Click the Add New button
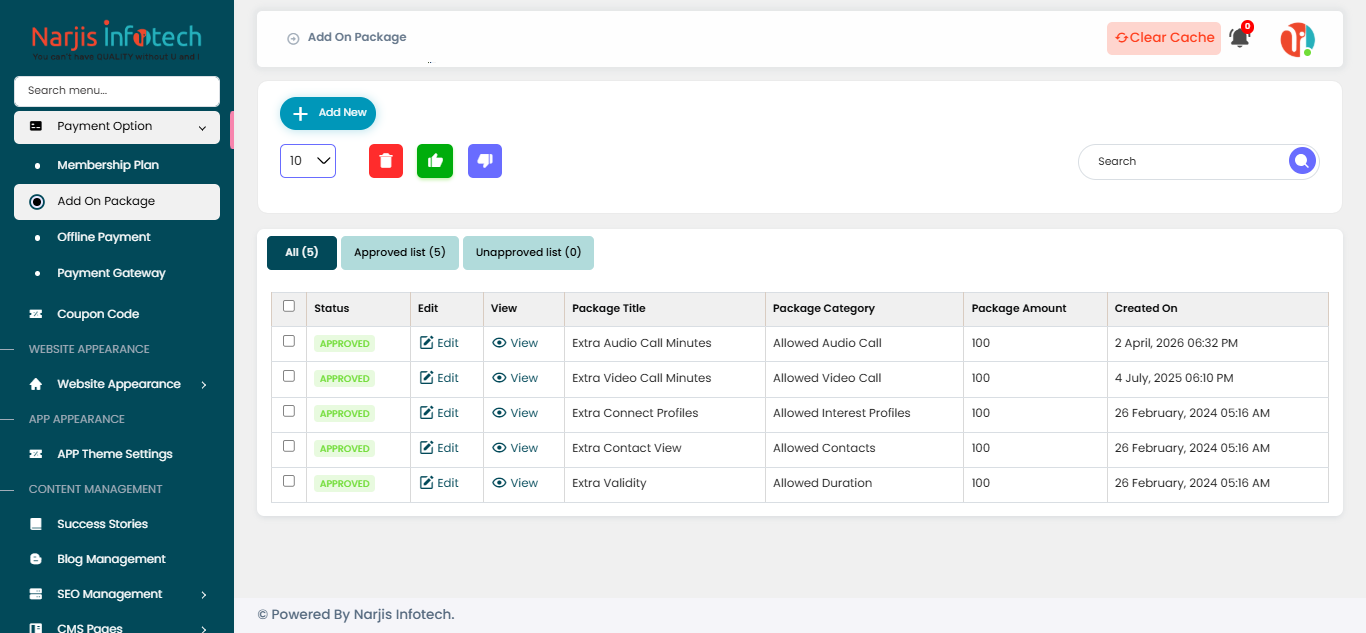Image resolution: width=1366 pixels, height=633 pixels. click(328, 113)
